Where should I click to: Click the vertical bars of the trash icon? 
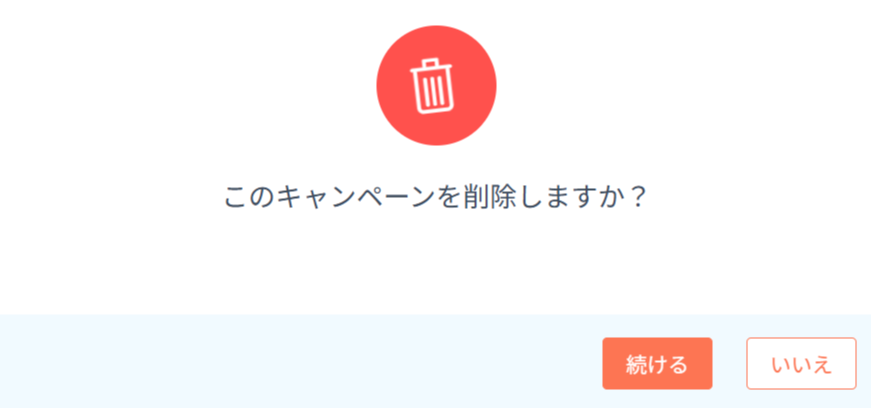[433, 93]
